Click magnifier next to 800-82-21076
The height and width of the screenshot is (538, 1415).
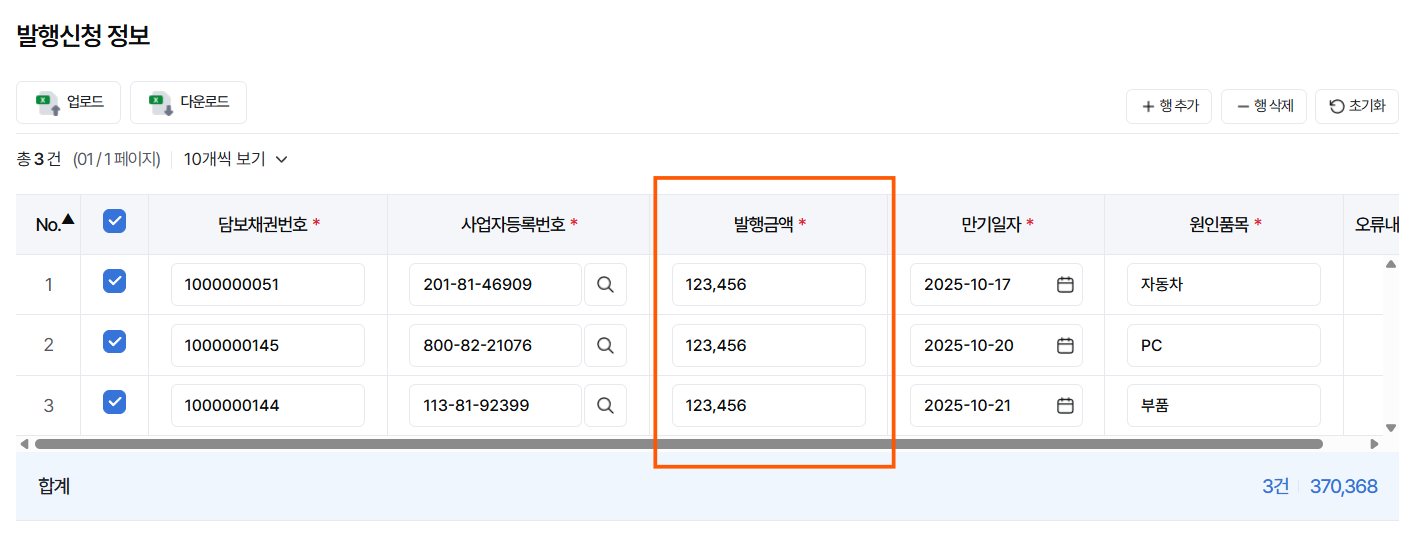(x=605, y=345)
